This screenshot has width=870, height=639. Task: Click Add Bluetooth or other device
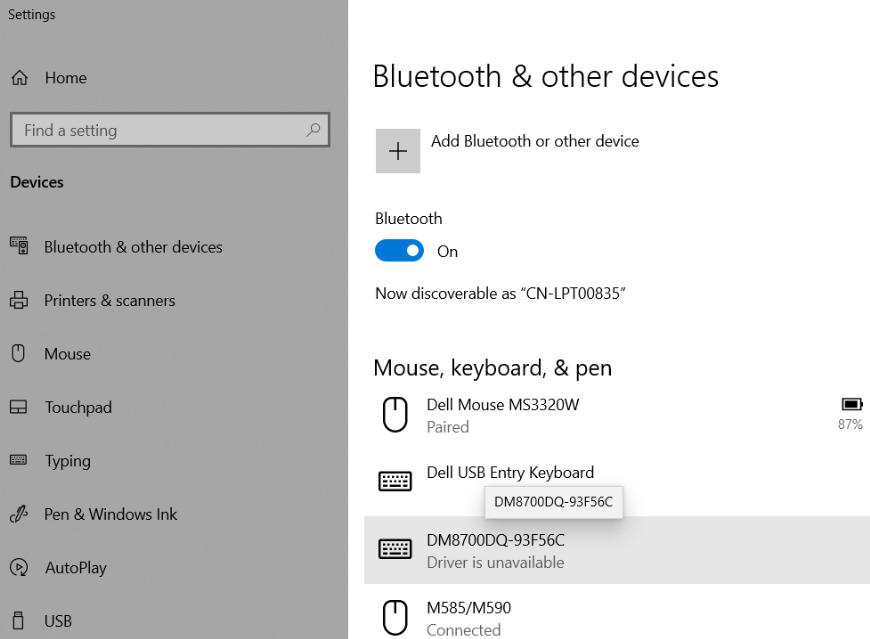pyautogui.click(x=535, y=141)
